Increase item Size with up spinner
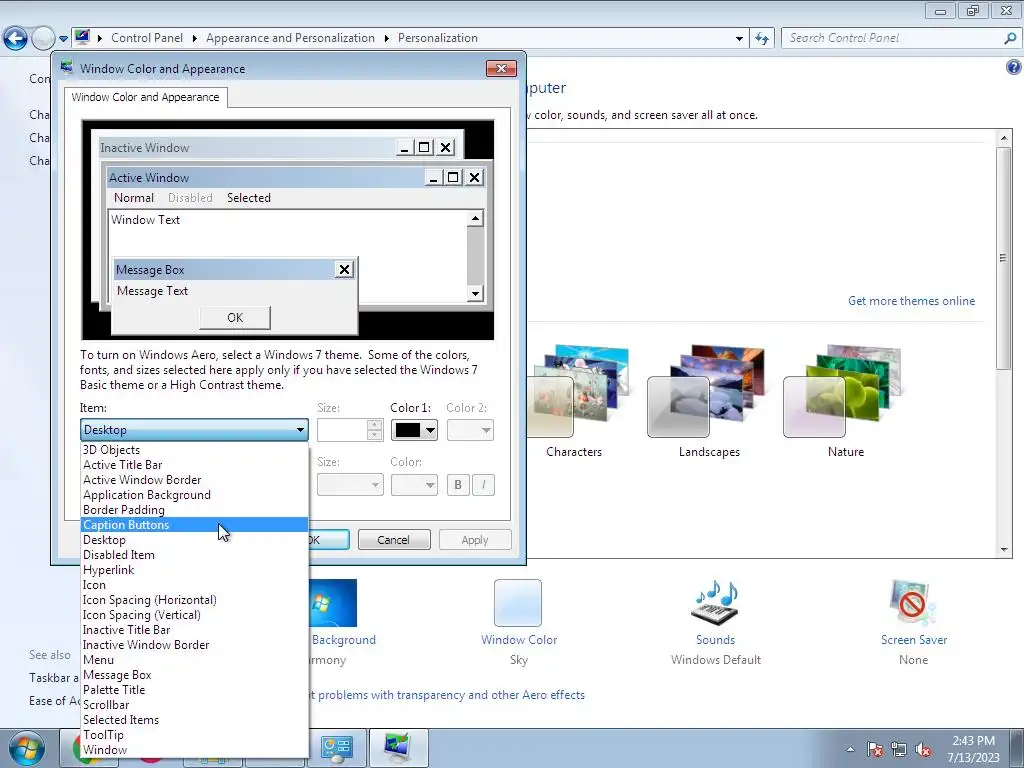 (374, 424)
